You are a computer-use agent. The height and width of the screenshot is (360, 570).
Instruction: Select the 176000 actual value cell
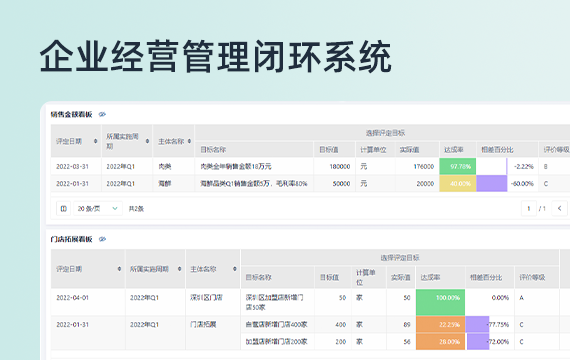[x=417, y=167]
